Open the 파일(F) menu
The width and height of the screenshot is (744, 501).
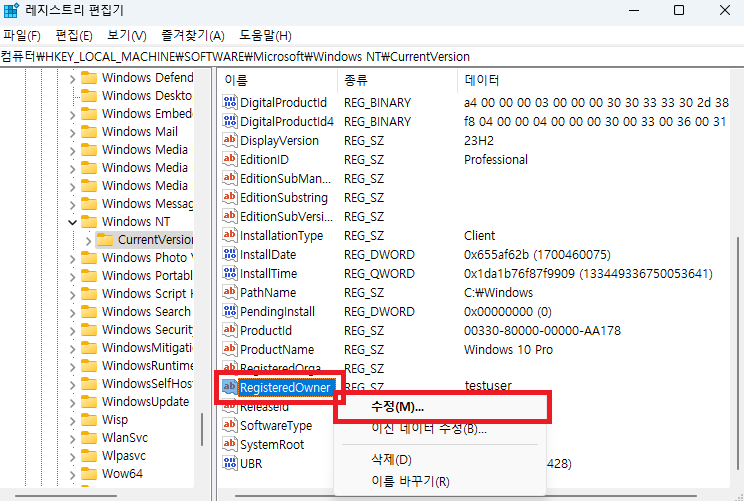[22, 36]
